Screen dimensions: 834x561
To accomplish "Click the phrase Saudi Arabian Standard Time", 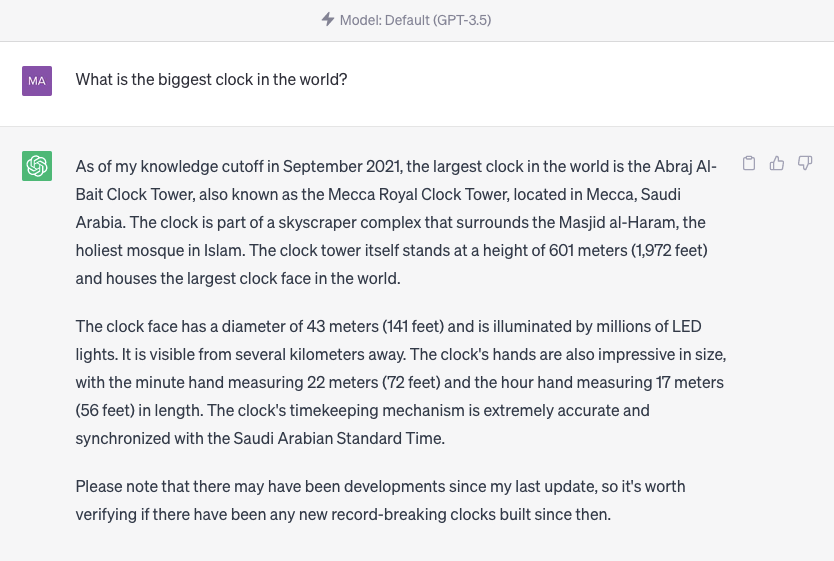I will point(338,439).
